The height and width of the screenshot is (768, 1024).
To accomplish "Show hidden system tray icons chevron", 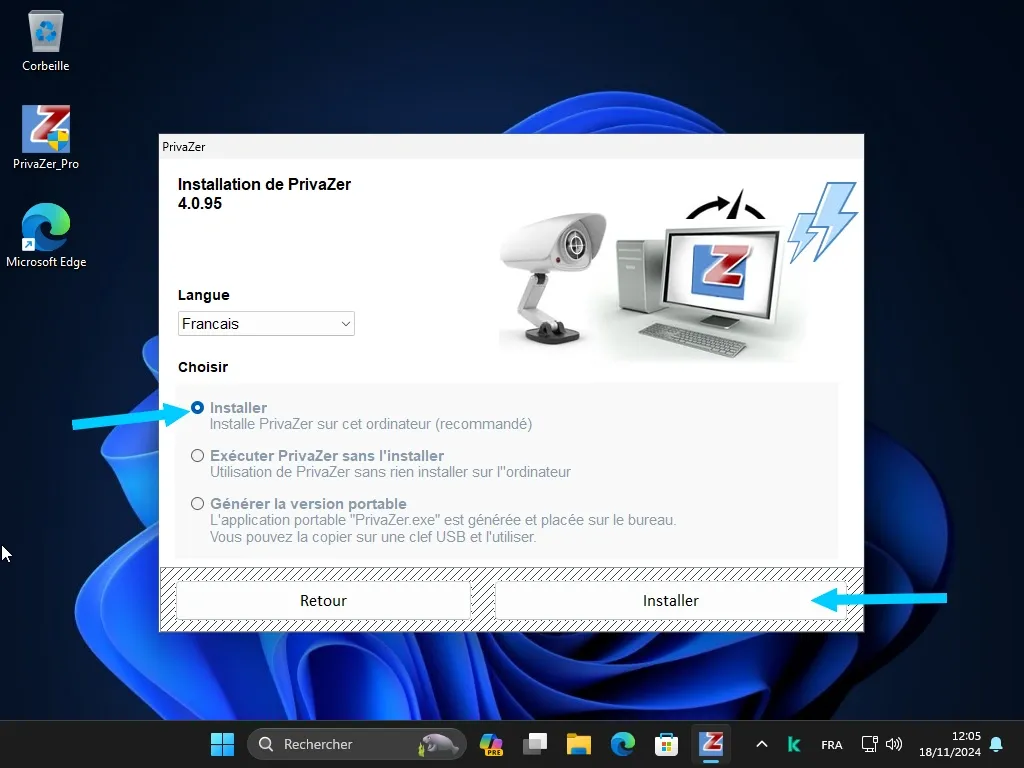I will 761,744.
